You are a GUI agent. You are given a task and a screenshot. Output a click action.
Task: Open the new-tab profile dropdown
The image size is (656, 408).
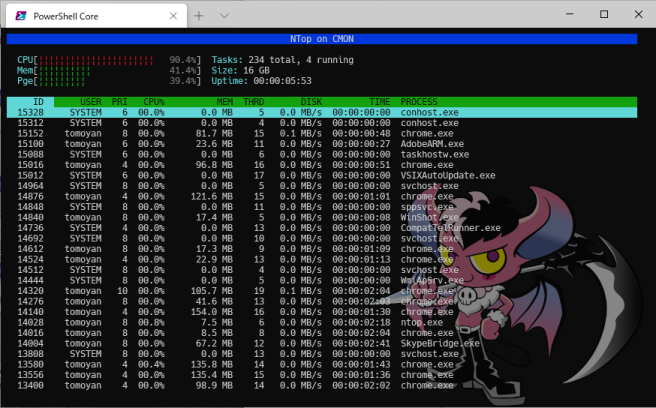pyautogui.click(x=224, y=16)
